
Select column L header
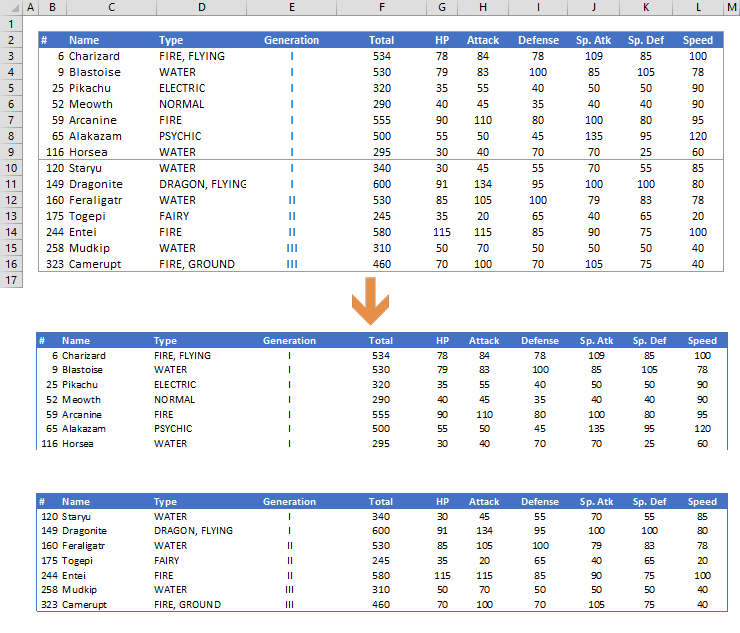[x=698, y=8]
